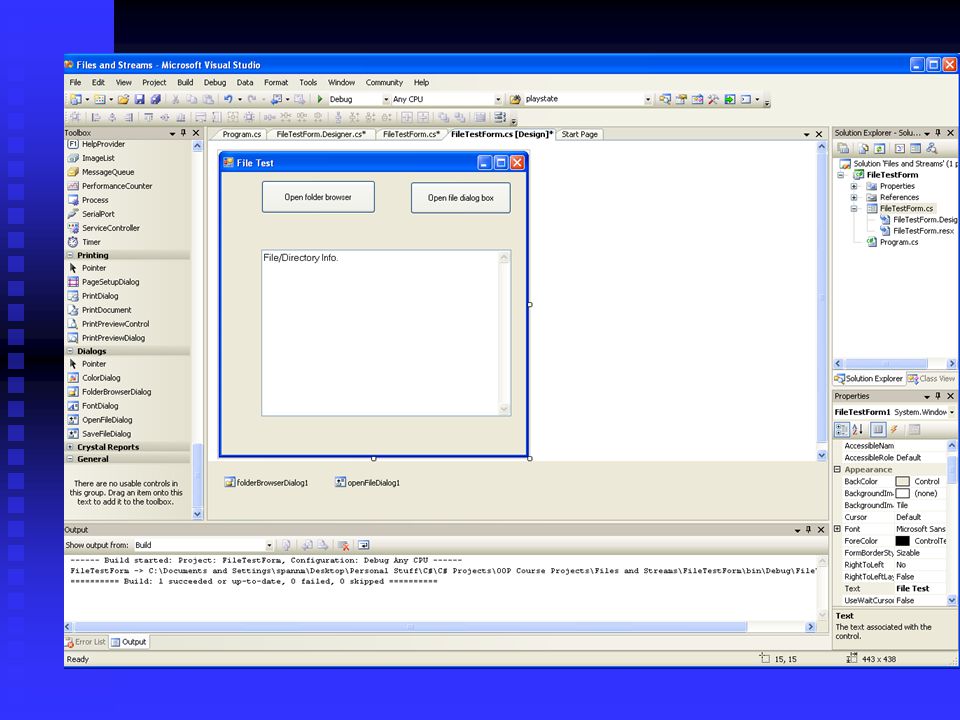960x720 pixels.
Task: Select SerialPort in the Toolbox
Action: (x=98, y=214)
